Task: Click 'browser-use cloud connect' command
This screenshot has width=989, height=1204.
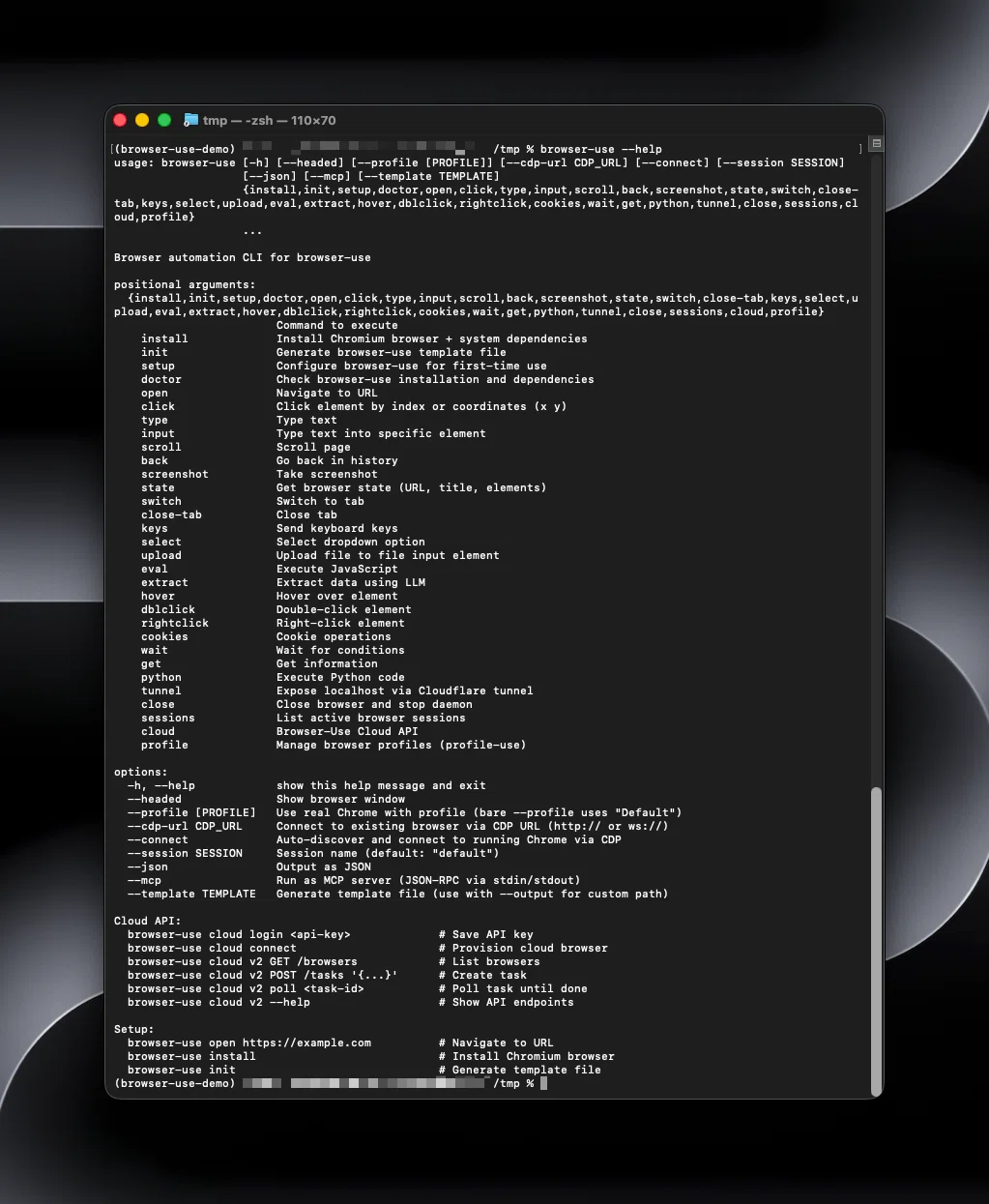Action: [x=212, y=948]
